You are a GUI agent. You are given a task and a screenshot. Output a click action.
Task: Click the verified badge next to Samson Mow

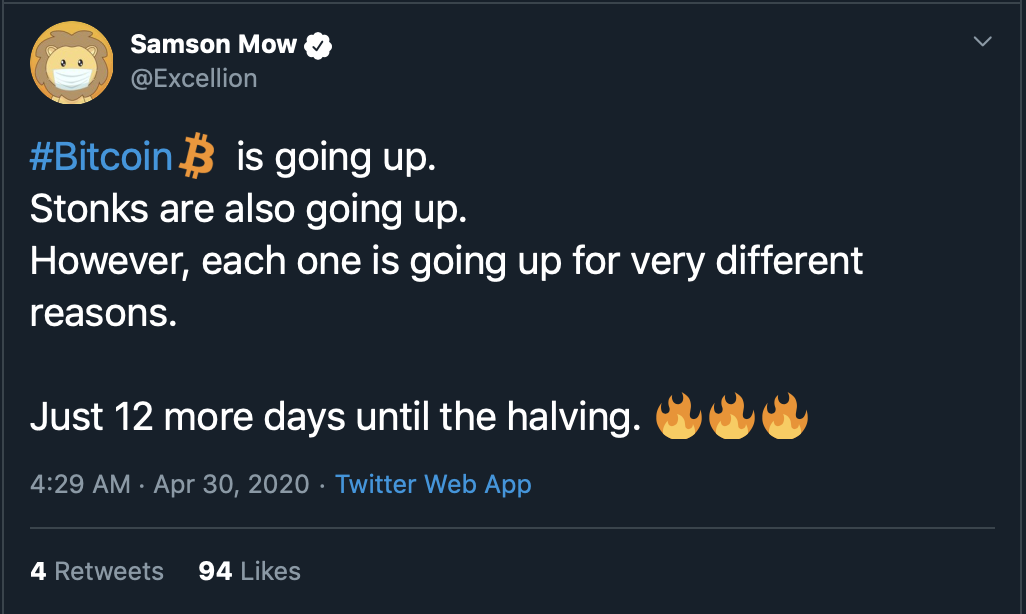click(x=319, y=46)
